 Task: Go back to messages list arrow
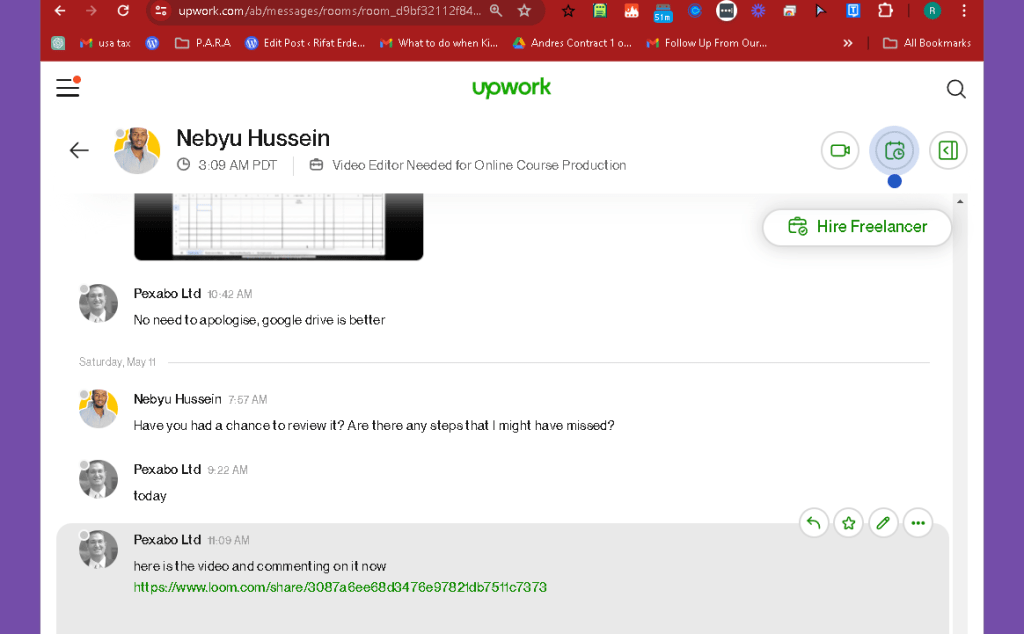point(79,150)
